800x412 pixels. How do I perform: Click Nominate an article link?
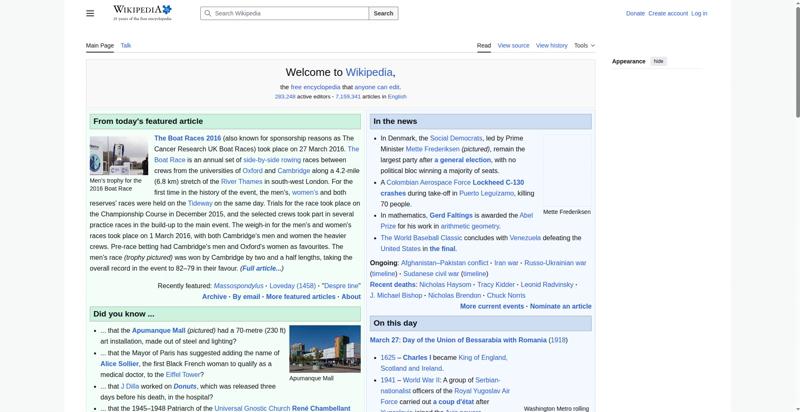560,306
